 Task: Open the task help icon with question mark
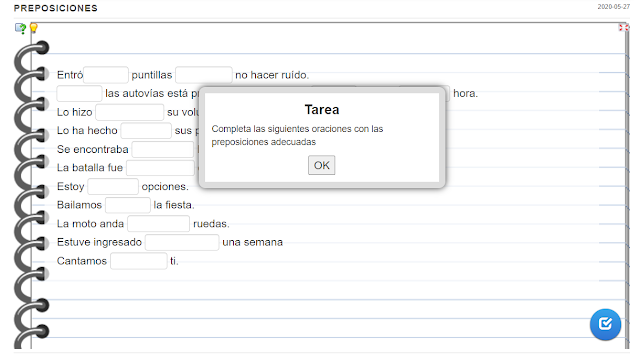tap(20, 28)
